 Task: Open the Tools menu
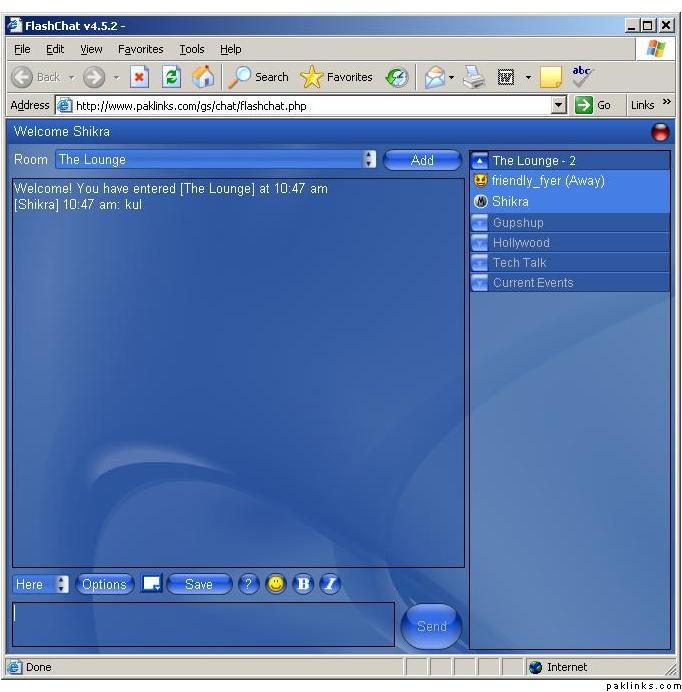[191, 49]
